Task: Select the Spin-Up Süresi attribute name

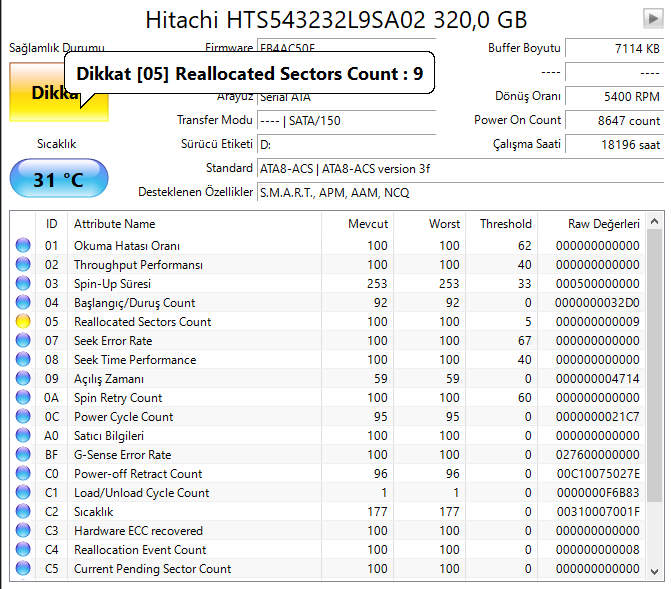Action: click(x=112, y=284)
